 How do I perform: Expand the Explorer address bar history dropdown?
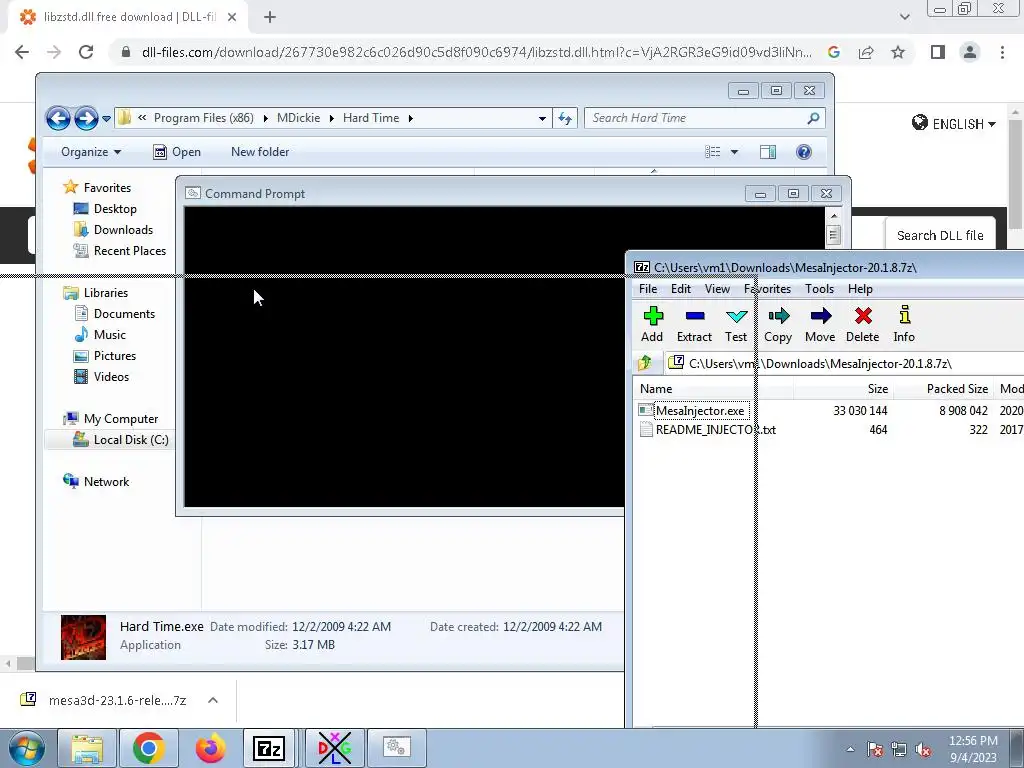click(x=542, y=118)
